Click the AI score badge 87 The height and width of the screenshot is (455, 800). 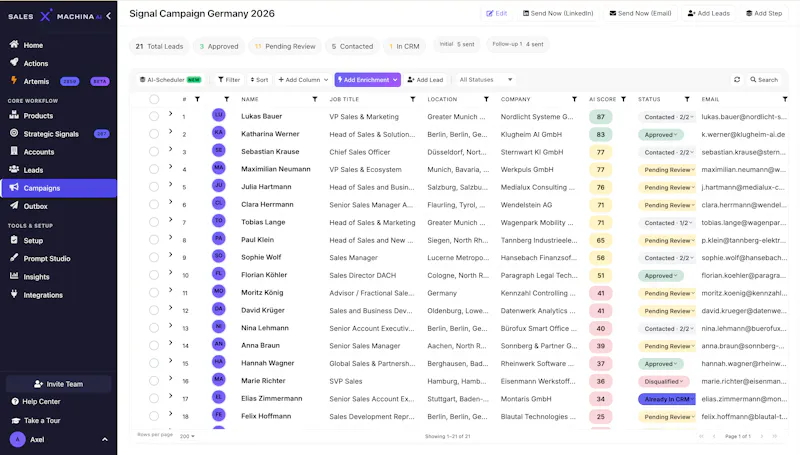coord(601,117)
